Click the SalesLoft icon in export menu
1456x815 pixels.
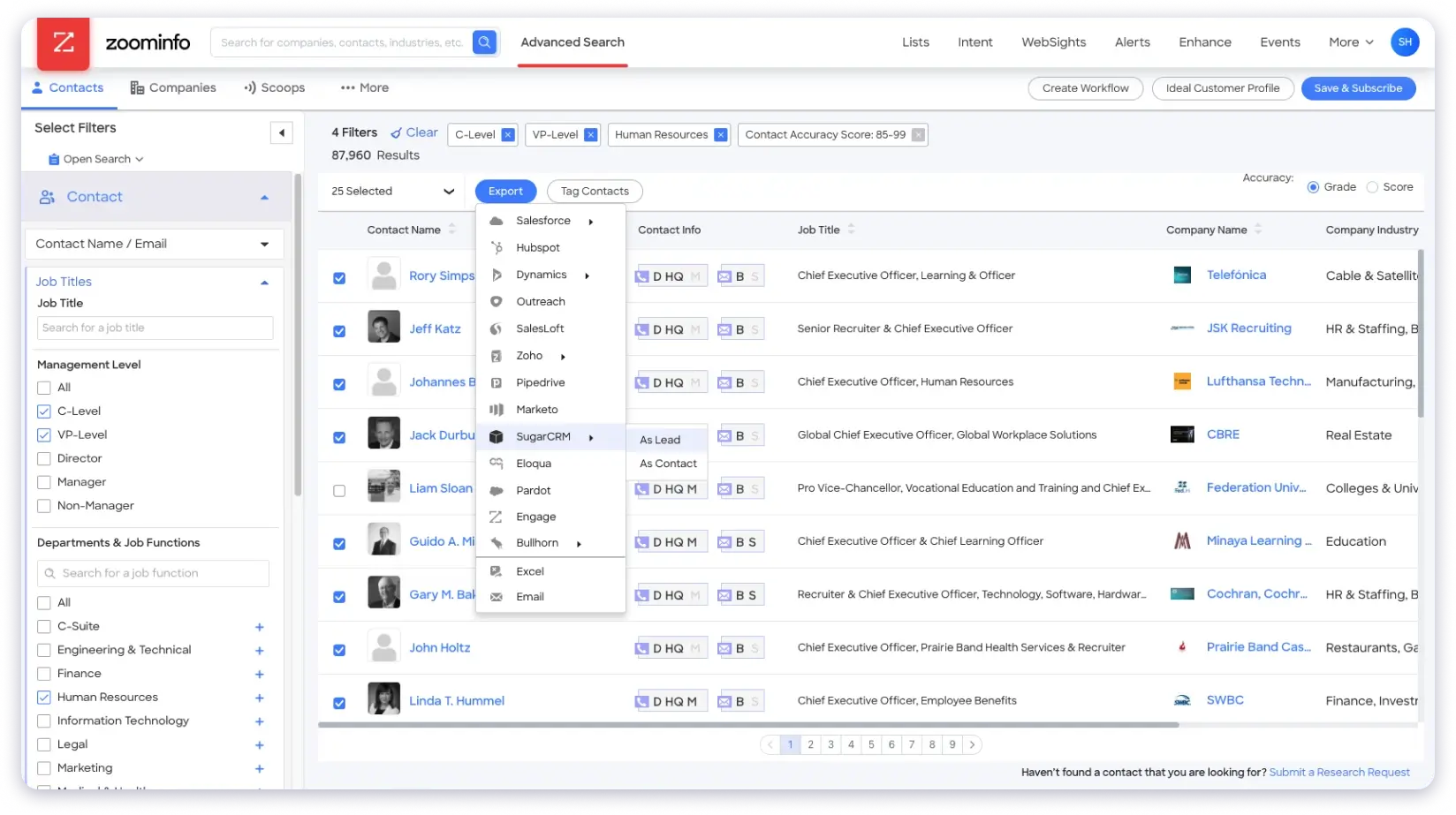tap(497, 328)
